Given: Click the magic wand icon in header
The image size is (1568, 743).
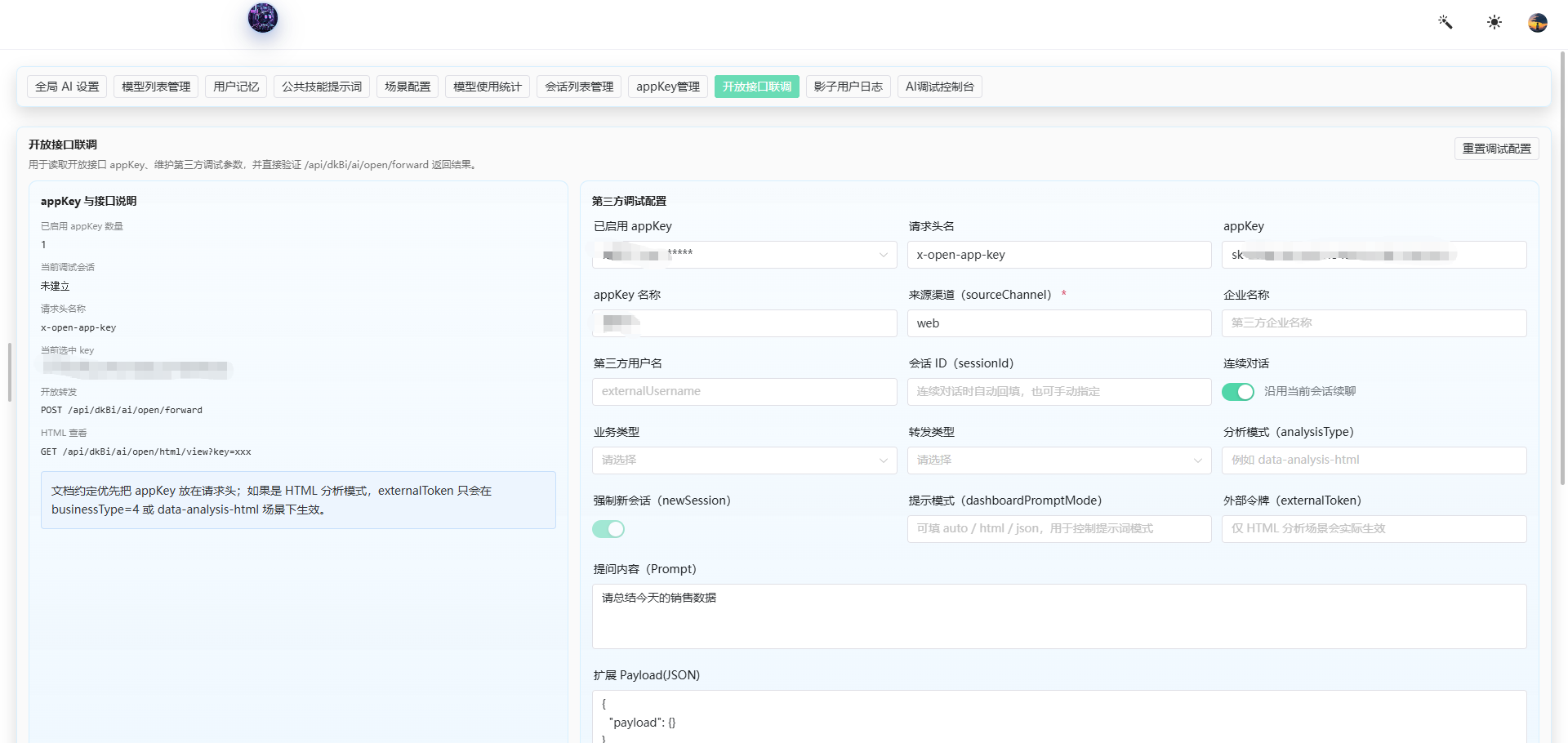Looking at the screenshot, I should pyautogui.click(x=1445, y=22).
